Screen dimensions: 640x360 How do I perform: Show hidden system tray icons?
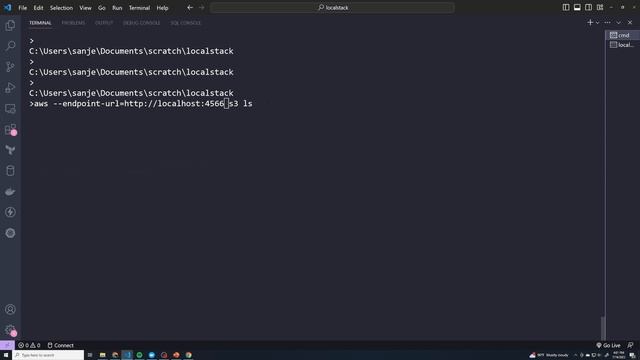(576, 355)
